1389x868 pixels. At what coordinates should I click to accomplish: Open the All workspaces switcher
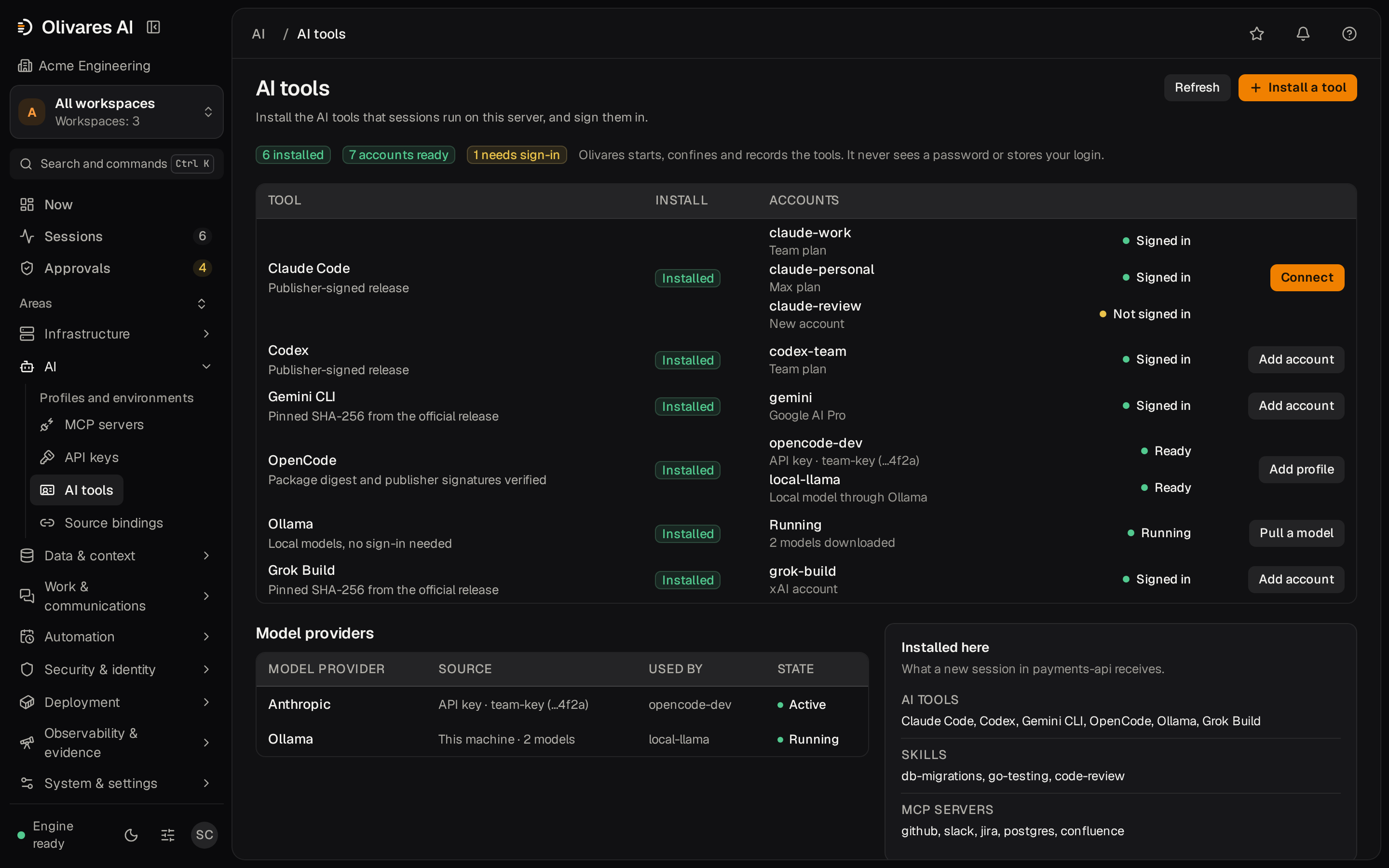117,112
